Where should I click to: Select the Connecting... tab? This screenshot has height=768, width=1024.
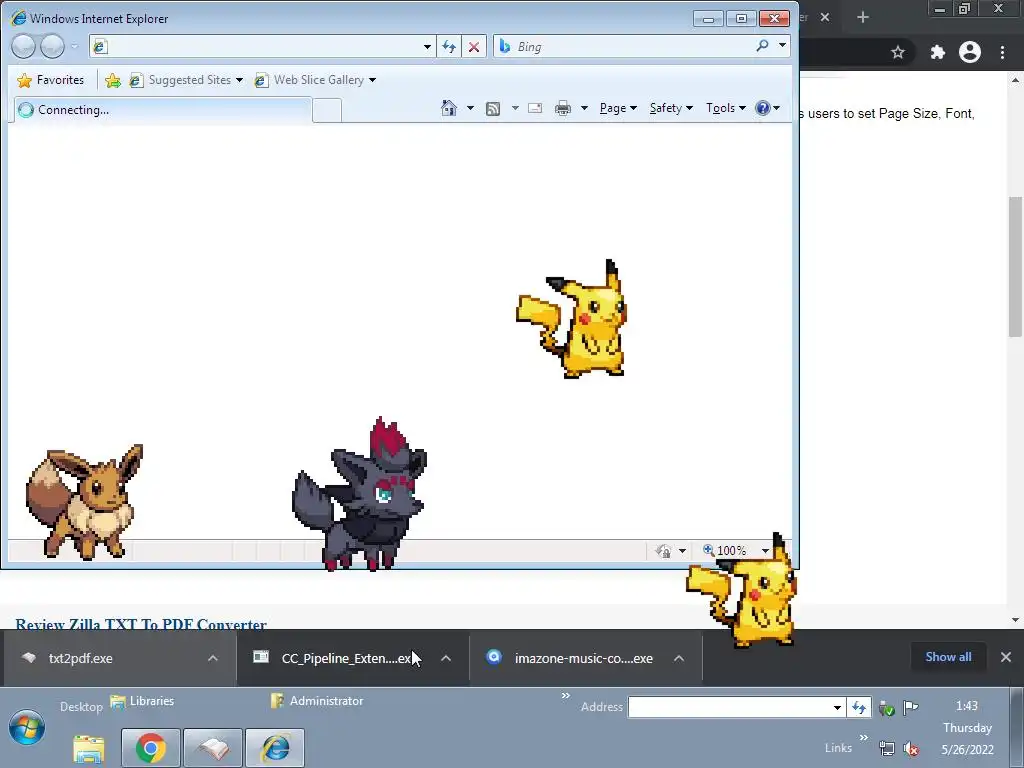pos(162,110)
